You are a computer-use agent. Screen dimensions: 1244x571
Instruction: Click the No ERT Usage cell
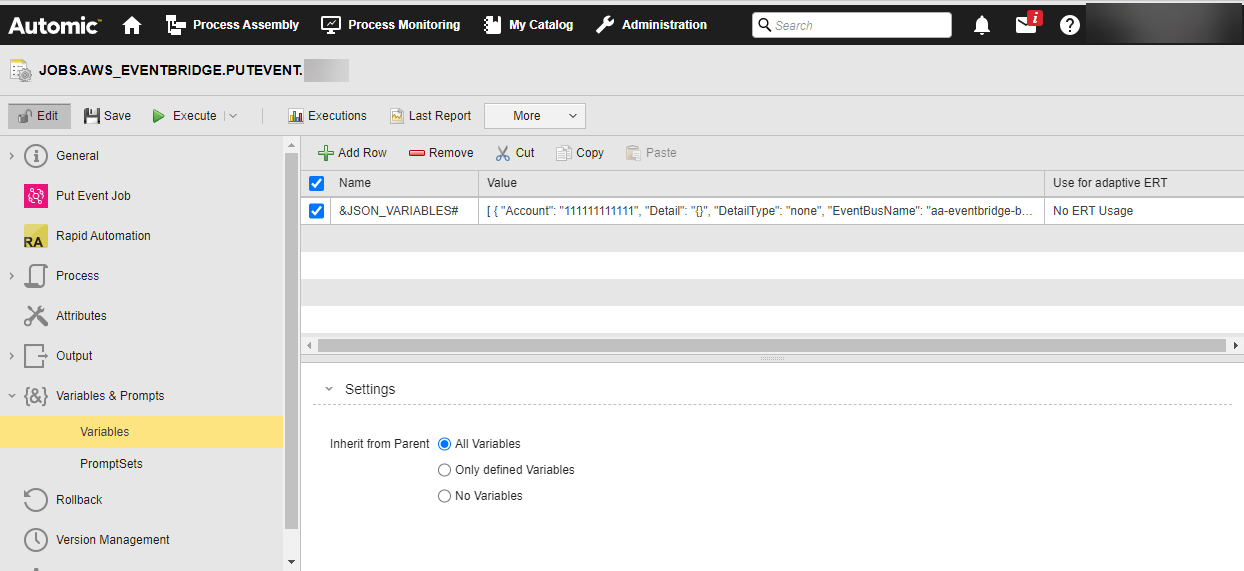pos(1144,211)
